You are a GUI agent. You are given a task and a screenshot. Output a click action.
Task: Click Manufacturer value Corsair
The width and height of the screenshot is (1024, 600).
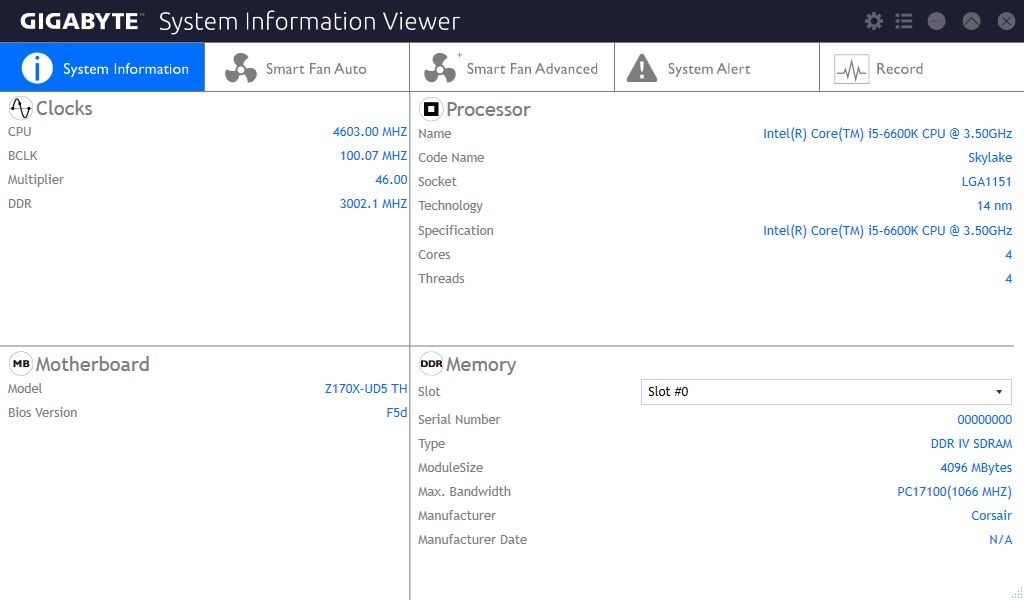point(991,516)
